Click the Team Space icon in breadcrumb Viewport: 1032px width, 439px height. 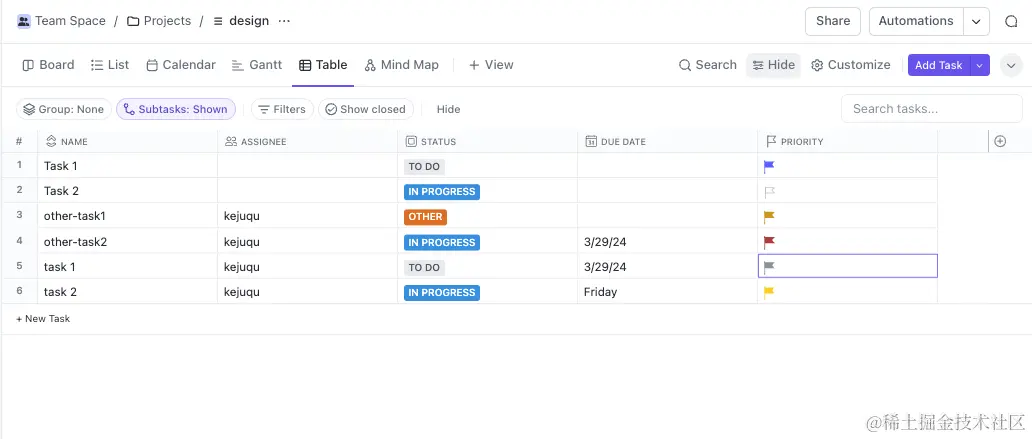pyautogui.click(x=24, y=21)
